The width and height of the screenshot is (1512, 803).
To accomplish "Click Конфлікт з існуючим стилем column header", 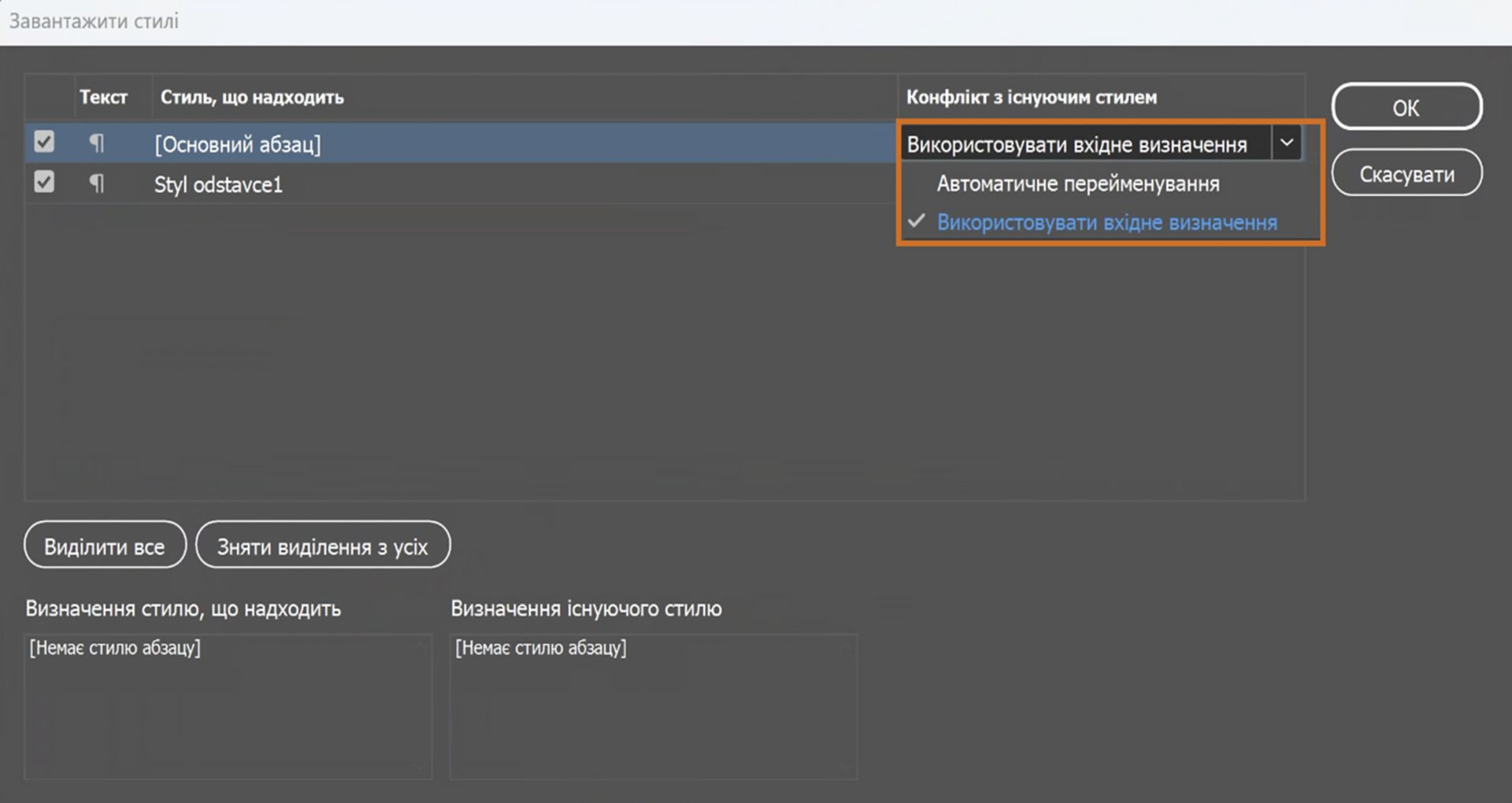I will point(1032,98).
